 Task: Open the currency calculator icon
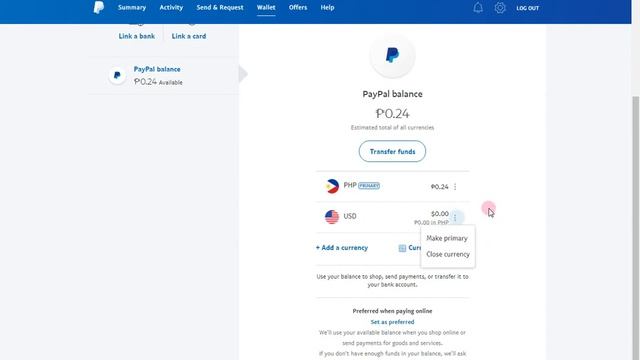[x=402, y=248]
